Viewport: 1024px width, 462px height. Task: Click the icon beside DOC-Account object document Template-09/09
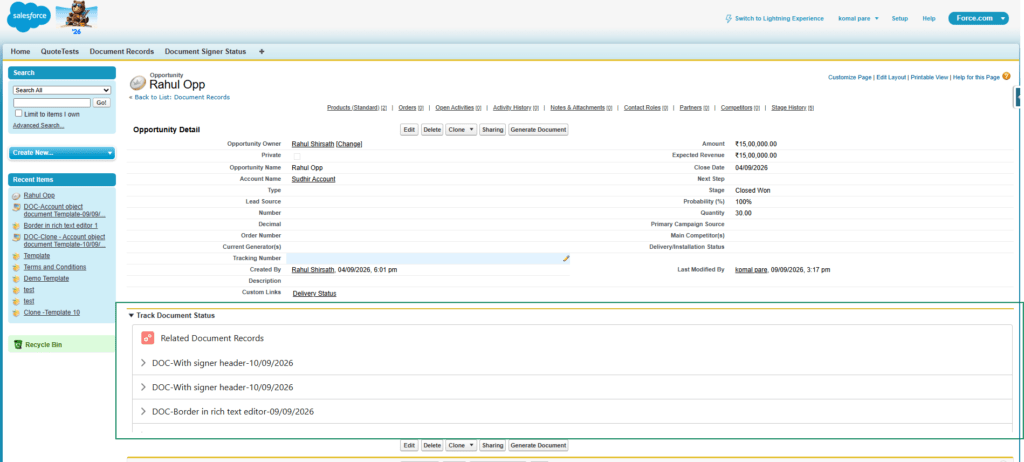click(16, 206)
